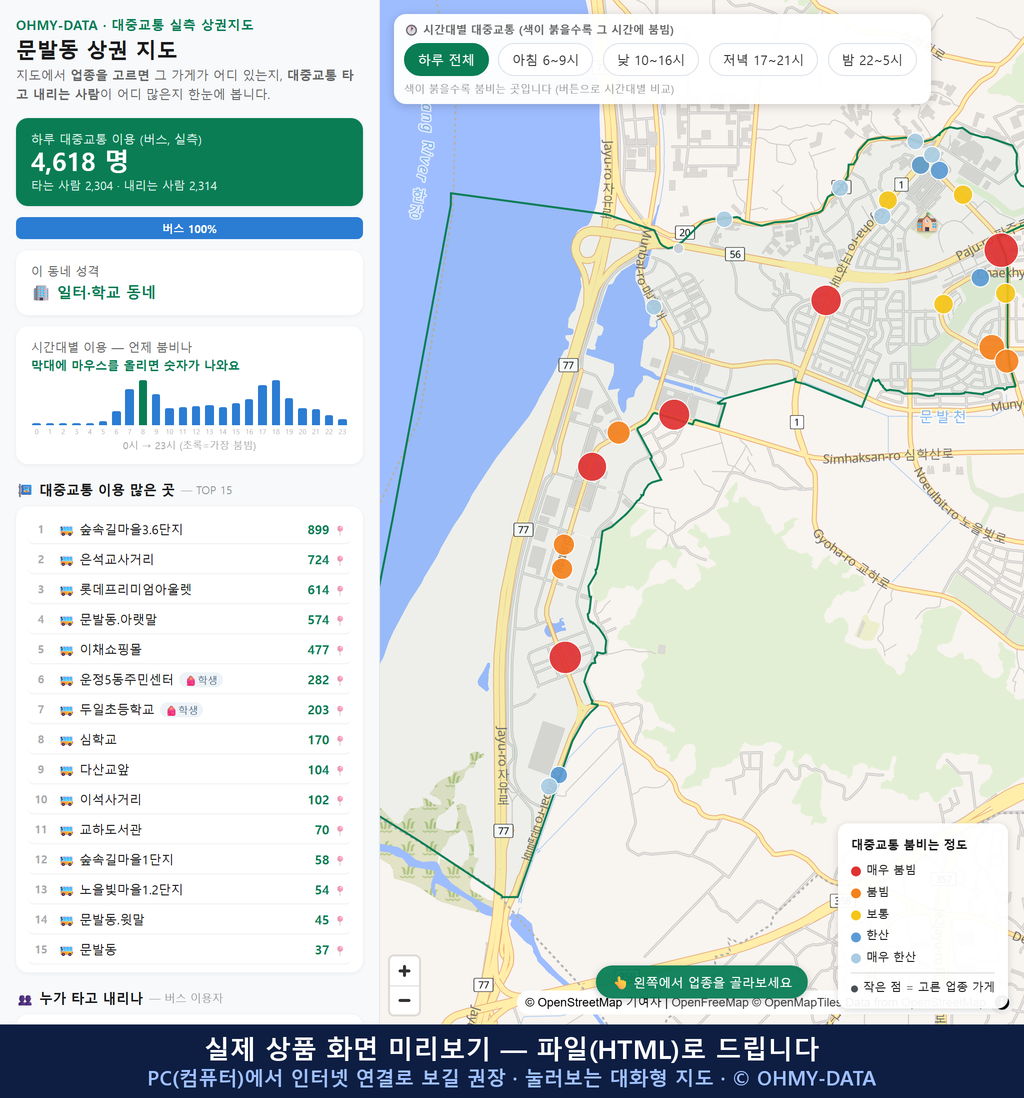Click the pin icon in the 교하도서관 row
1024x1098 pixels.
pos(340,830)
